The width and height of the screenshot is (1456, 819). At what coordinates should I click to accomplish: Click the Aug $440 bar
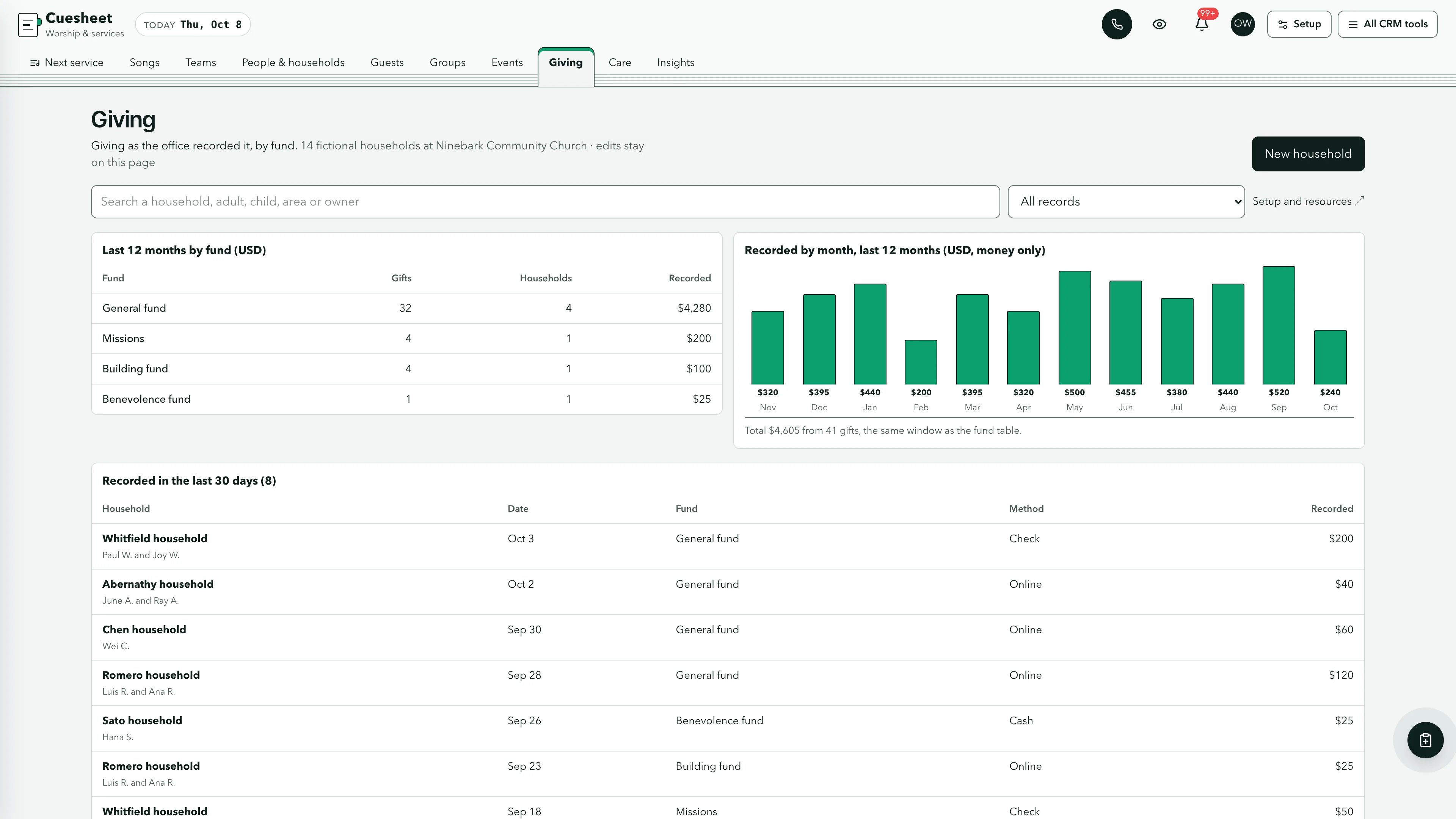1228,334
